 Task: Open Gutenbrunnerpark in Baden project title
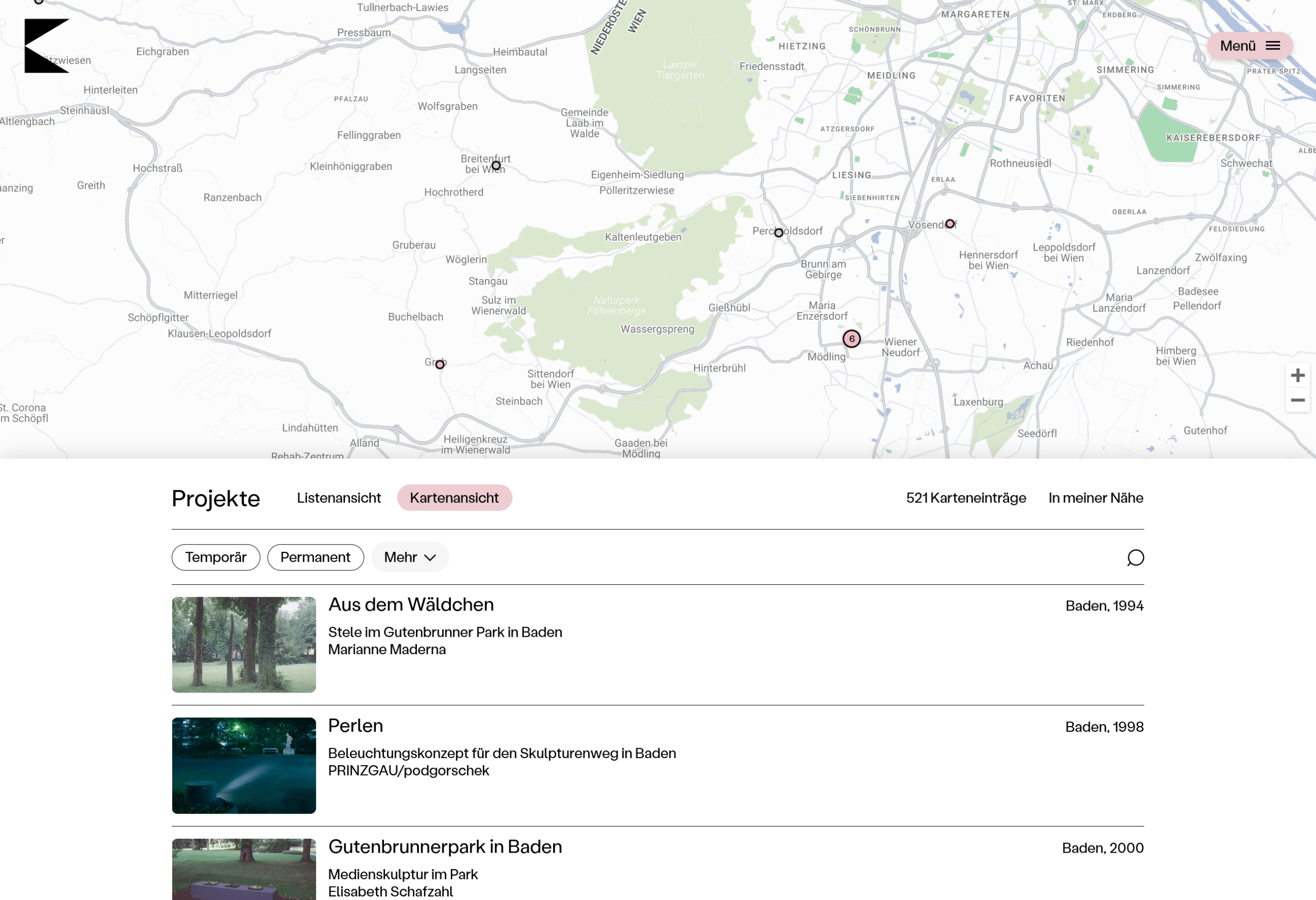tap(445, 847)
